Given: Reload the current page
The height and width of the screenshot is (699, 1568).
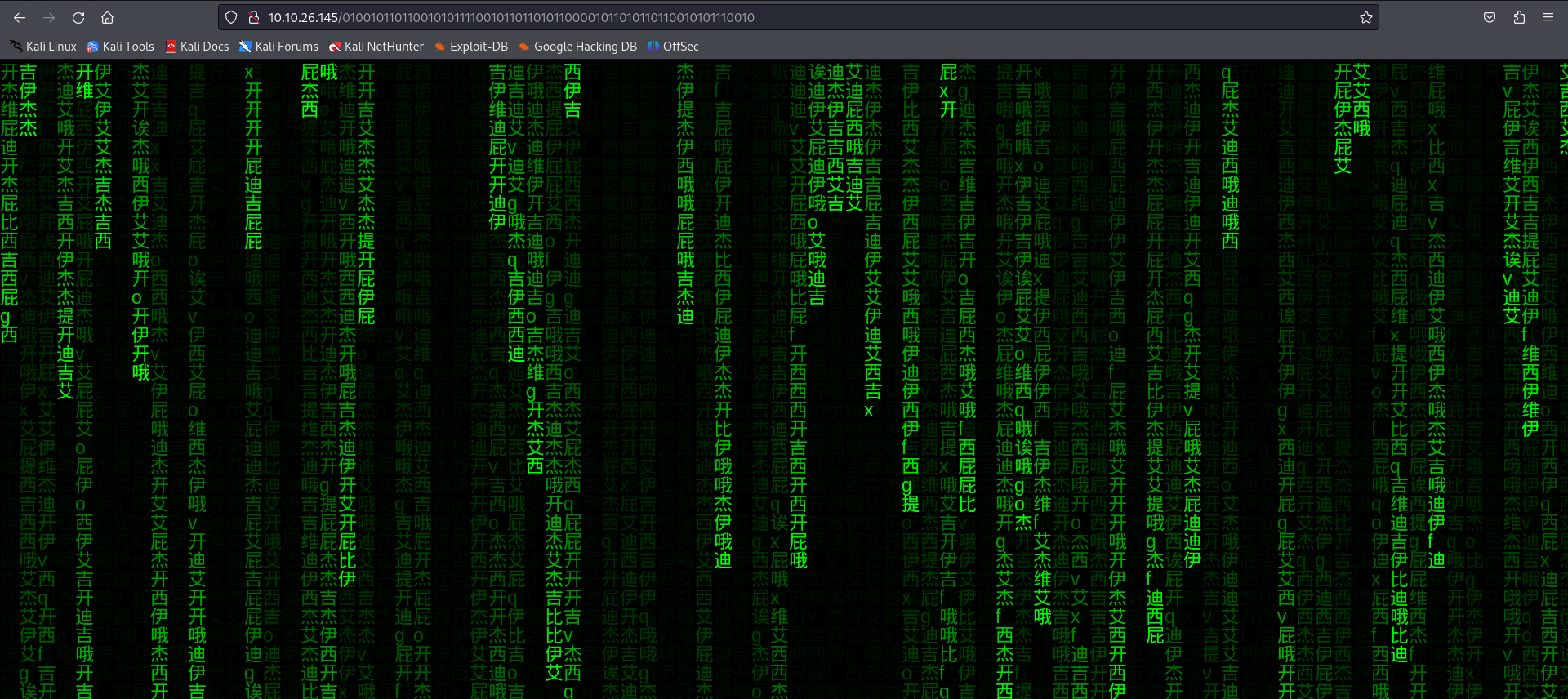Looking at the screenshot, I should (x=78, y=17).
